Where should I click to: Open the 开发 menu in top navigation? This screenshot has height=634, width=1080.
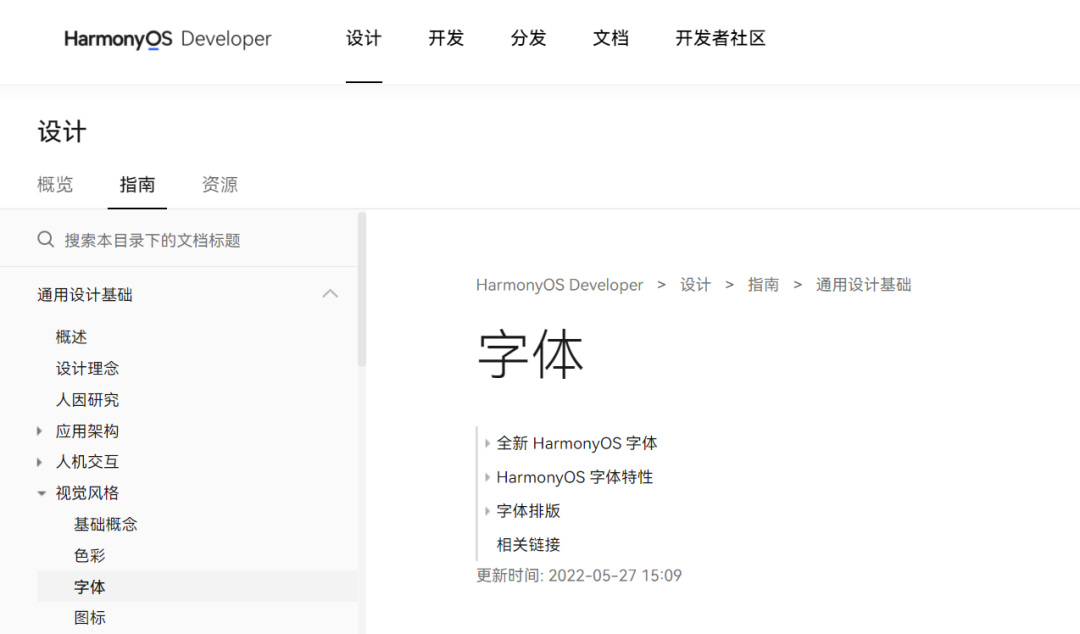click(x=445, y=38)
